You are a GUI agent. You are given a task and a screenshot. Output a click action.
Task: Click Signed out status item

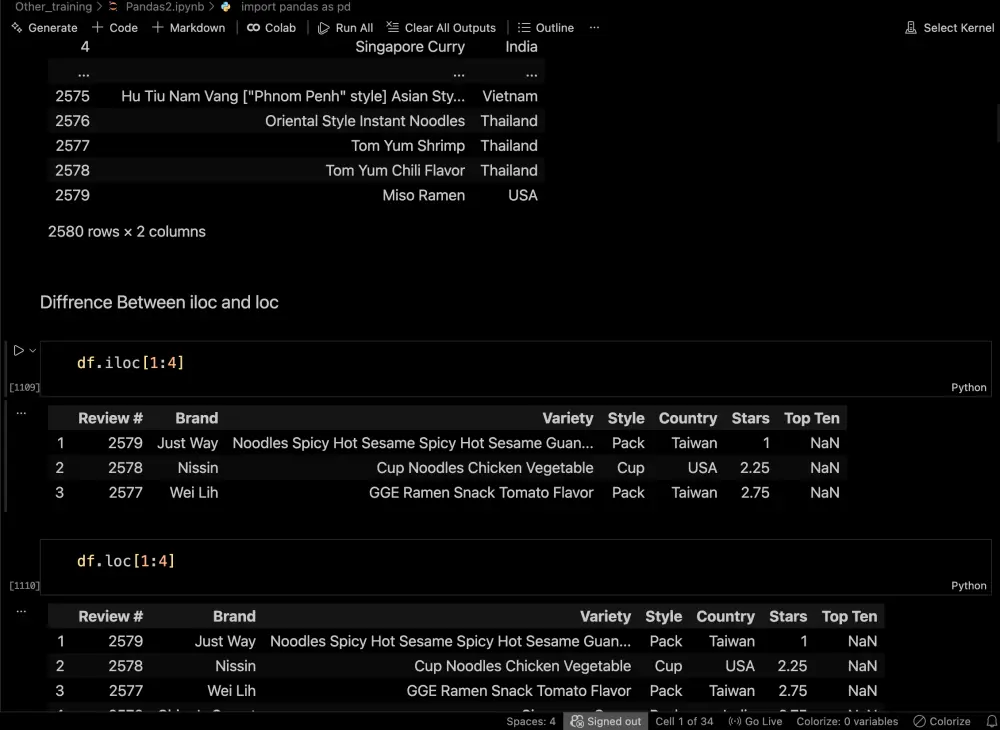coord(606,721)
